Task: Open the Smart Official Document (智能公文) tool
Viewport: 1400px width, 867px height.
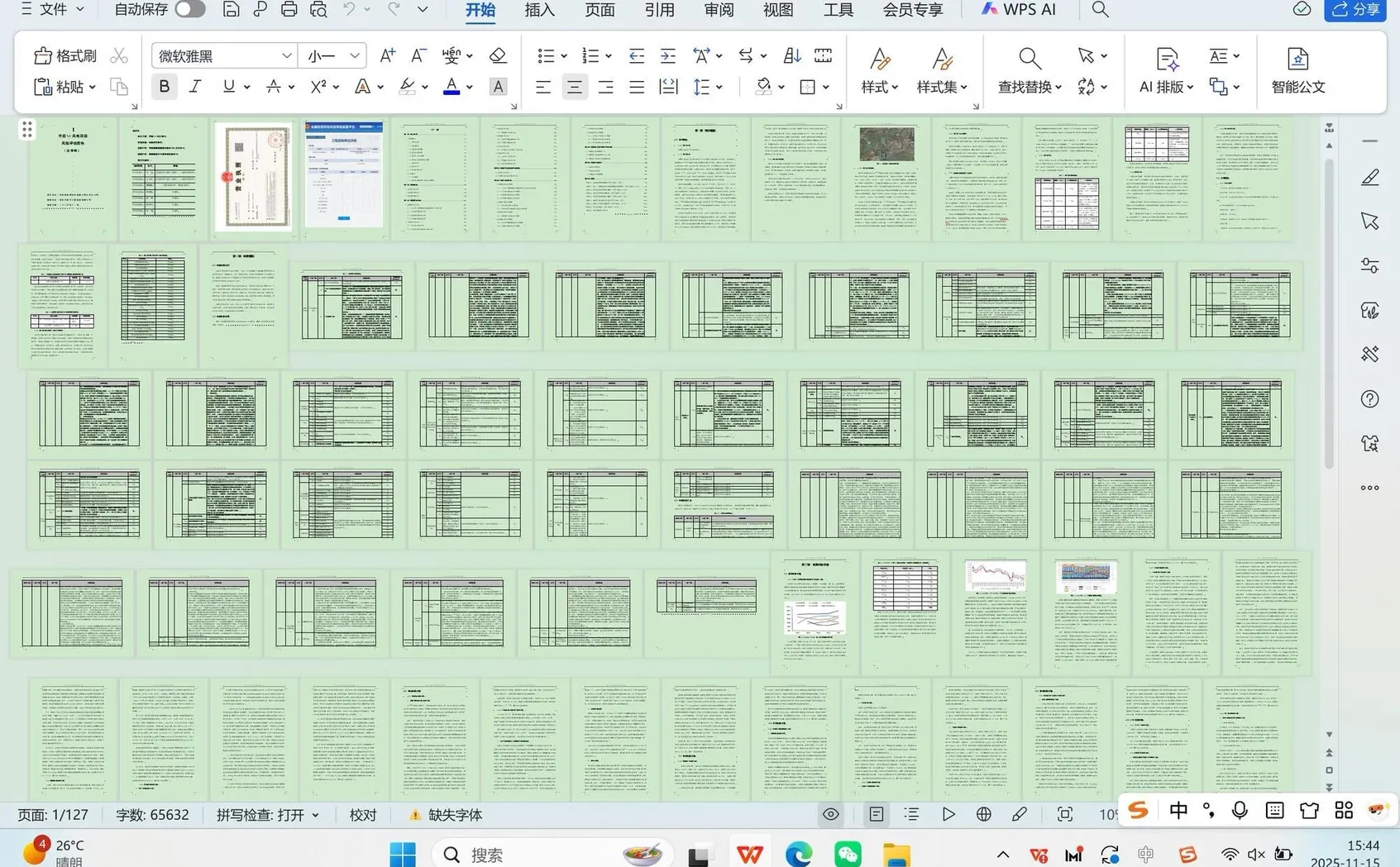Action: [x=1297, y=70]
